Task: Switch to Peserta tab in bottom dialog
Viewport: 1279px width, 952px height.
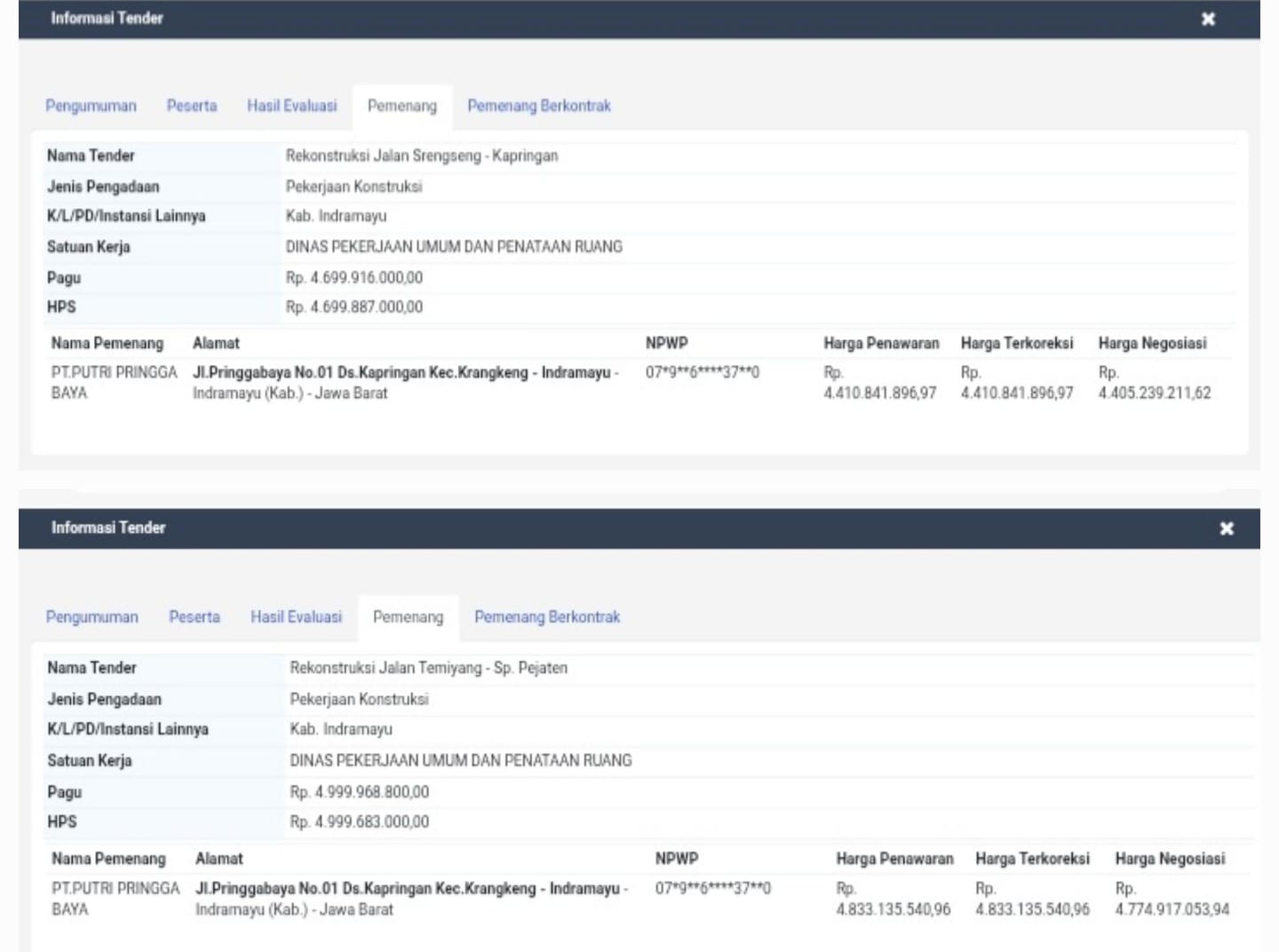Action: click(195, 617)
